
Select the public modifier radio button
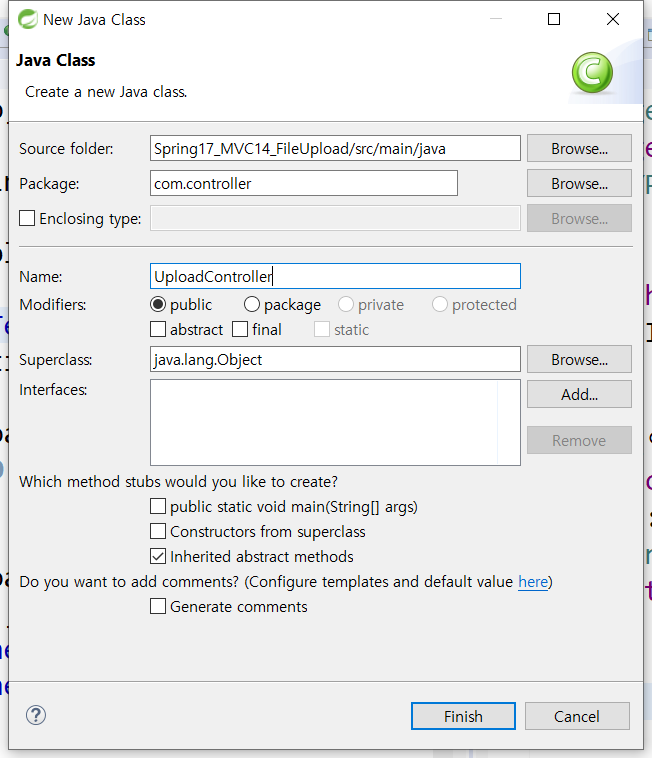click(x=158, y=304)
